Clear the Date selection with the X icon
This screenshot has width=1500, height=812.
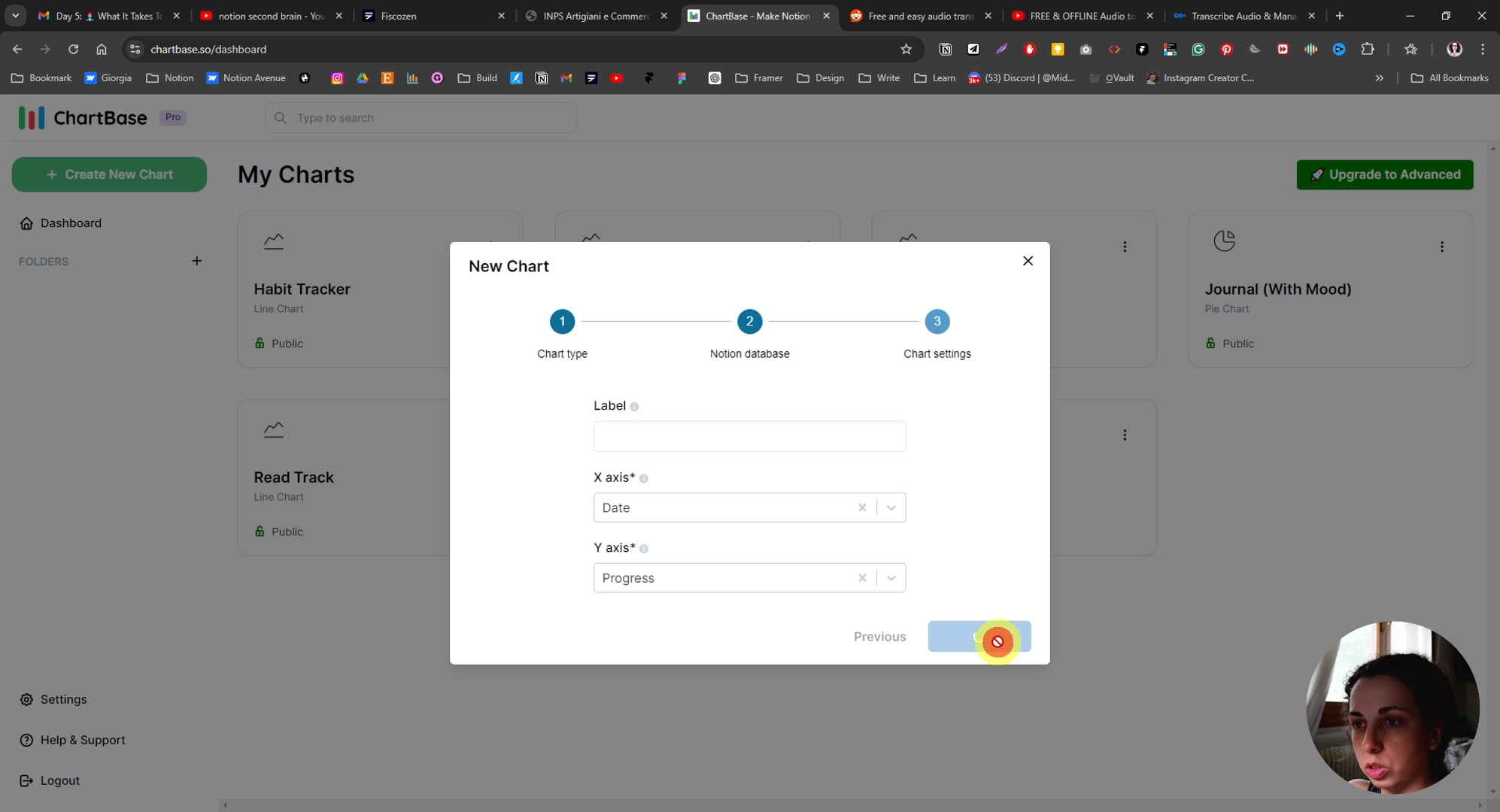point(862,507)
